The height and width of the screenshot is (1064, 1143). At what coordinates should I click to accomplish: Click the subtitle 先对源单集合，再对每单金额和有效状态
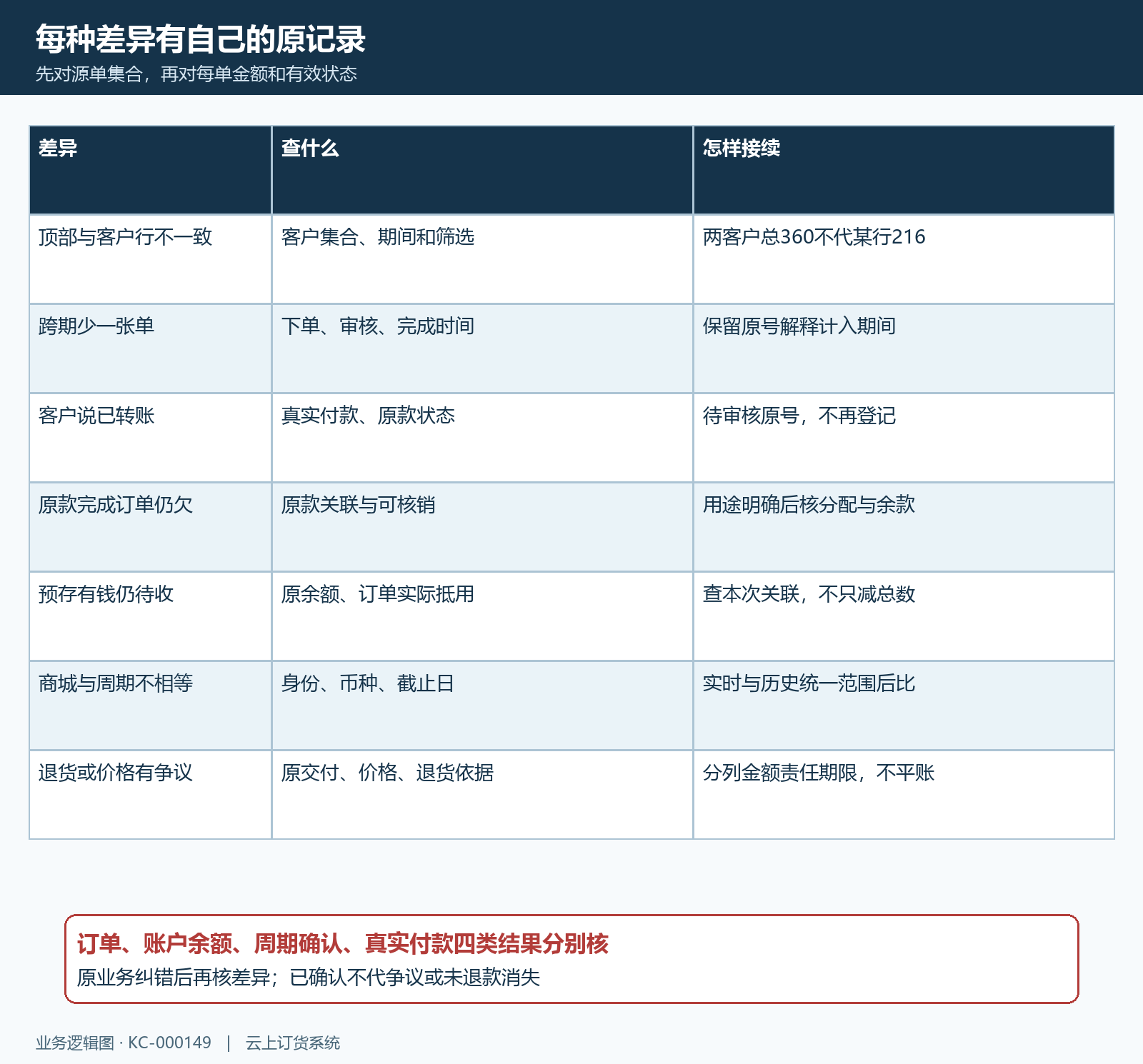click(196, 74)
